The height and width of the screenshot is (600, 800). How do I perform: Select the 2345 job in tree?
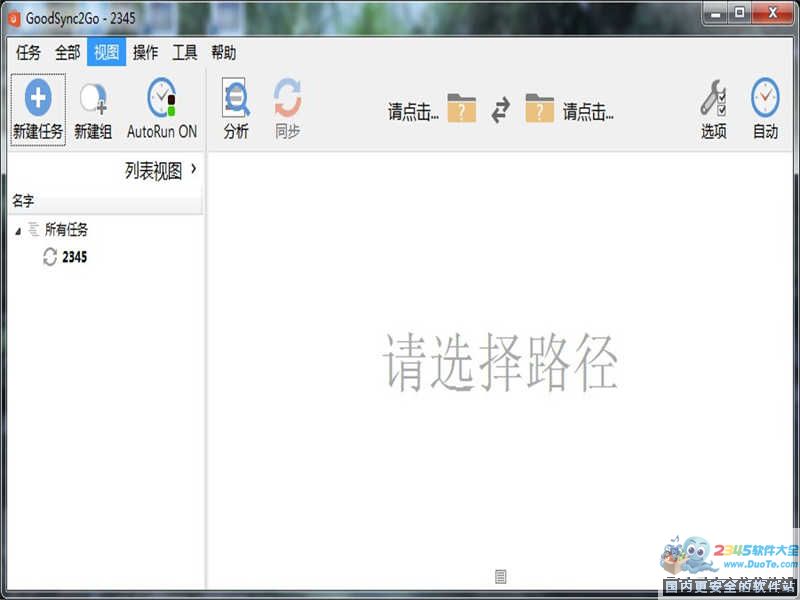click(x=74, y=257)
